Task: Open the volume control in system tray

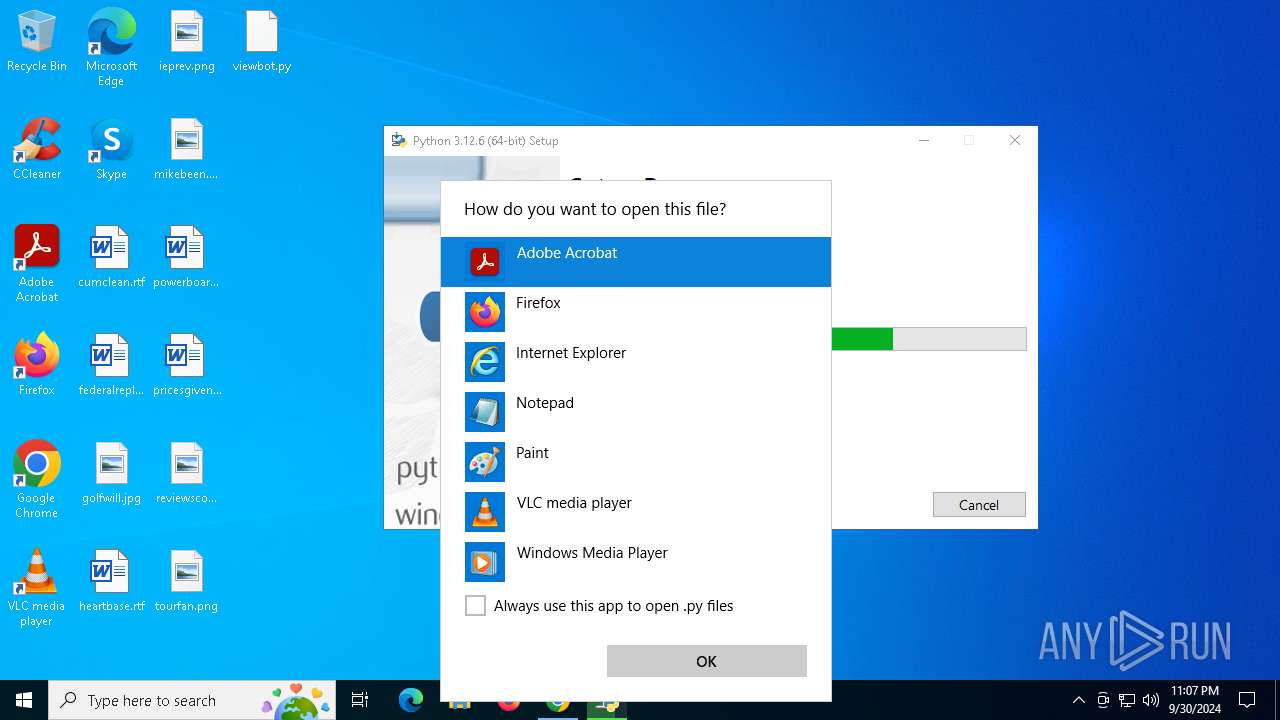Action: [x=1151, y=700]
